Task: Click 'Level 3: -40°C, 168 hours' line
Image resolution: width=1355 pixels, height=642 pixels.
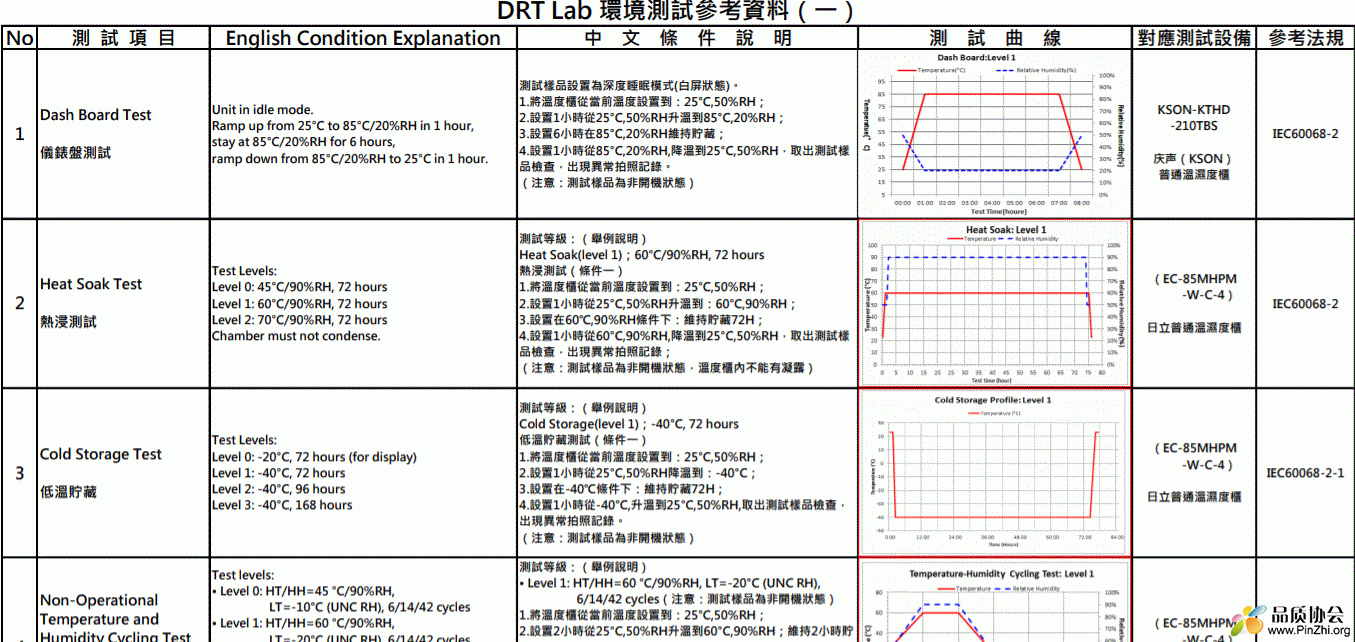Action: [282, 505]
